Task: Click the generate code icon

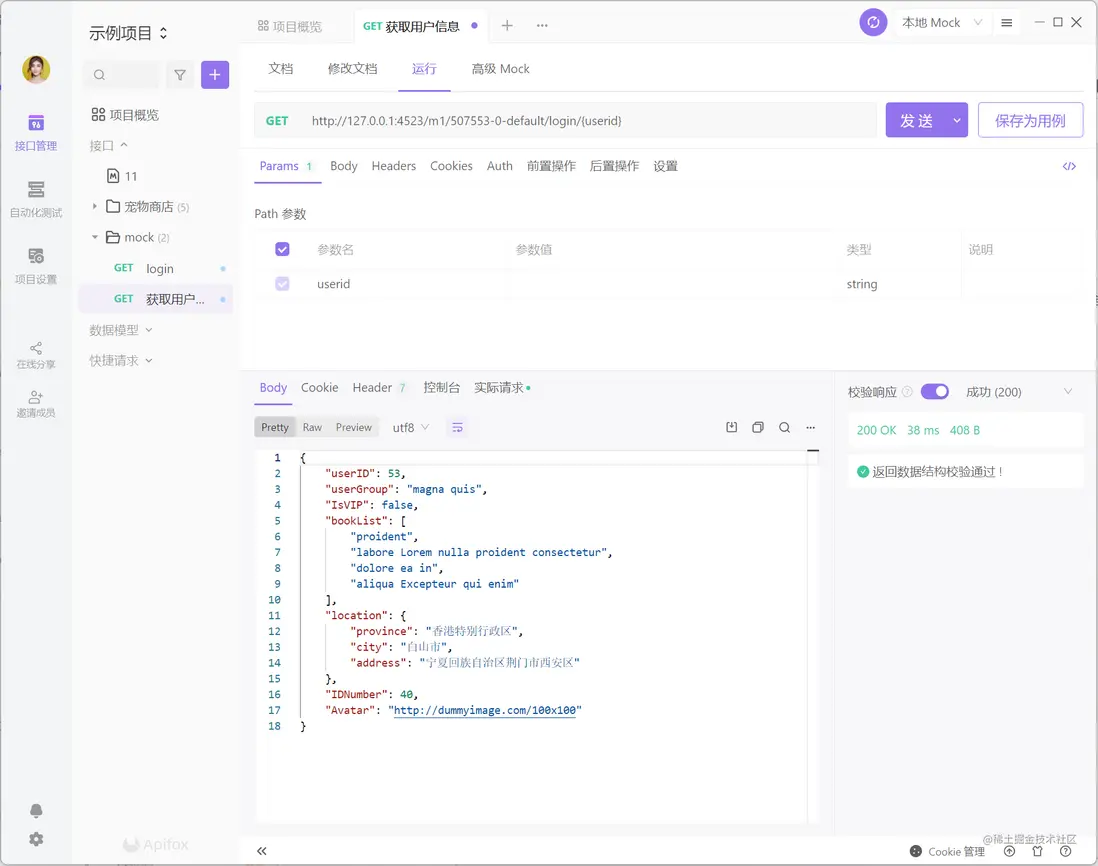Action: [x=1069, y=166]
